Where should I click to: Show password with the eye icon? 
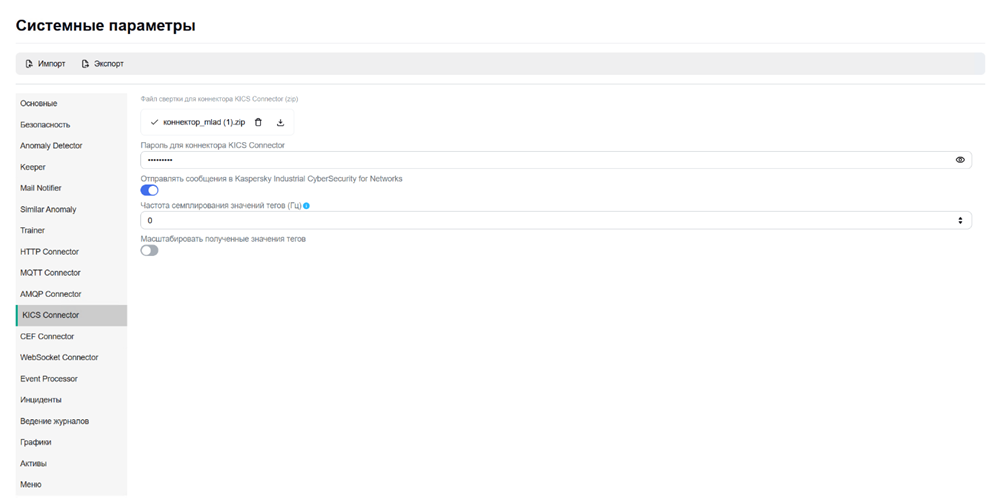[960, 160]
